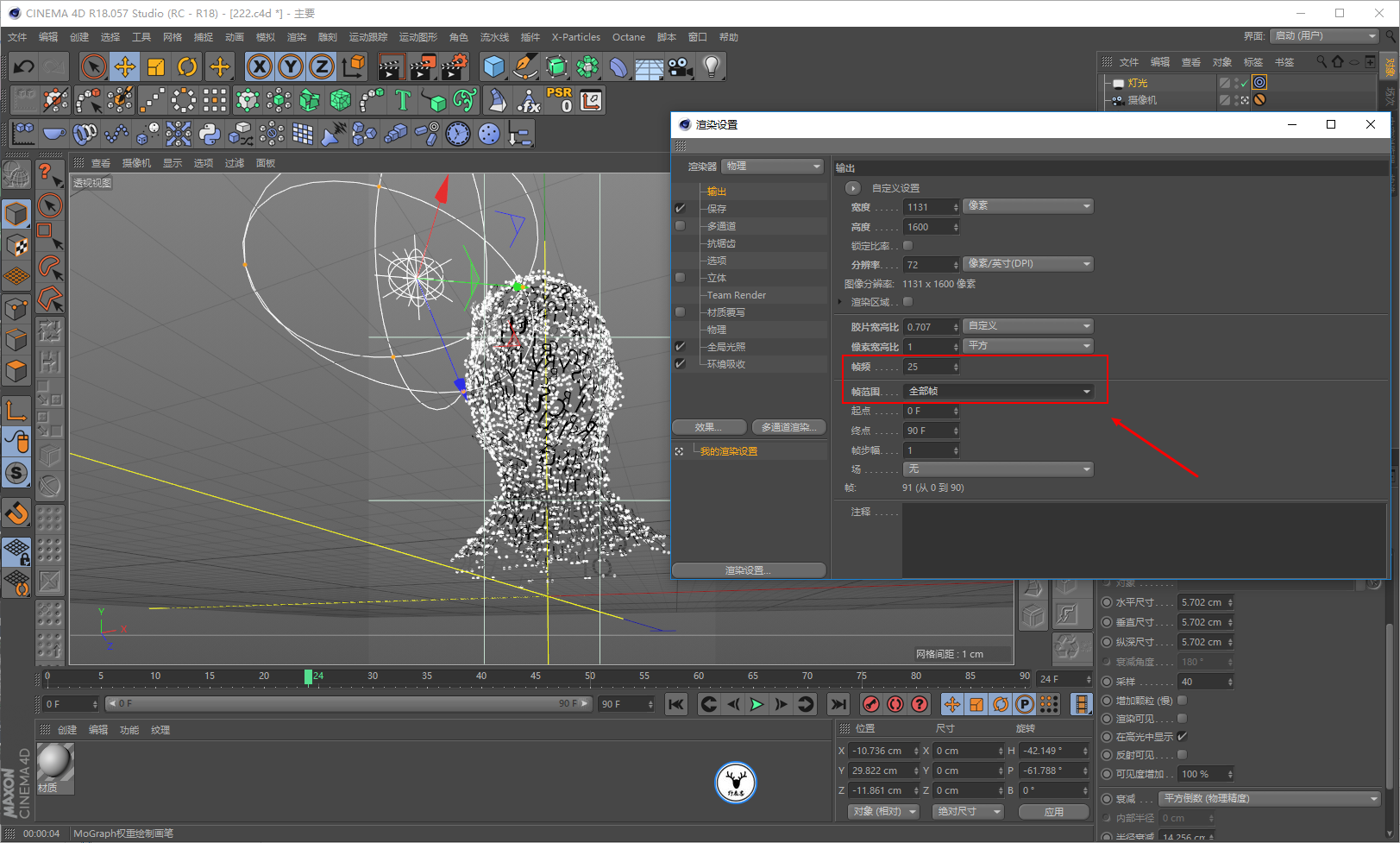Click Autokeying record button

click(895, 704)
